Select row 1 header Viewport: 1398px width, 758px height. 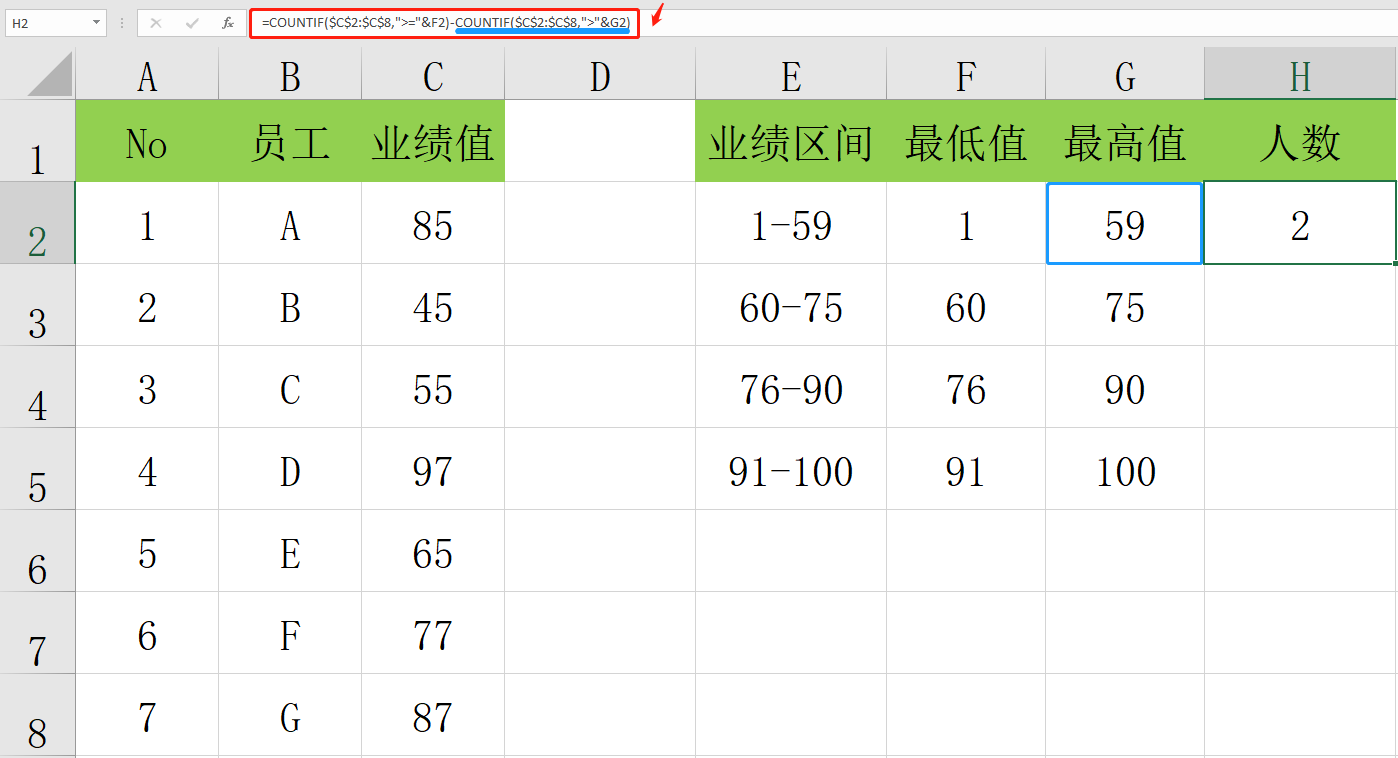pyautogui.click(x=37, y=141)
